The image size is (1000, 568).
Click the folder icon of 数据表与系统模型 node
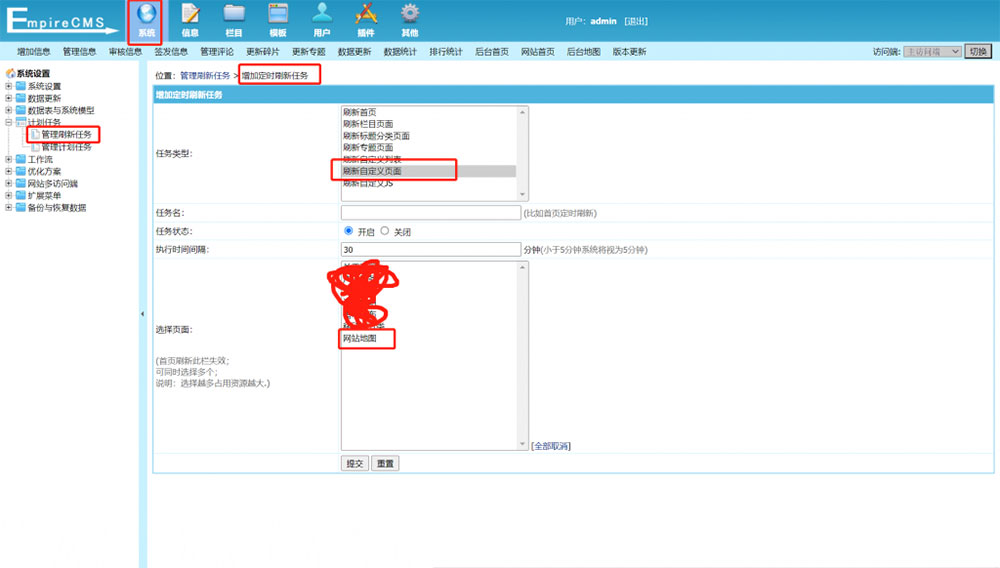pos(21,110)
